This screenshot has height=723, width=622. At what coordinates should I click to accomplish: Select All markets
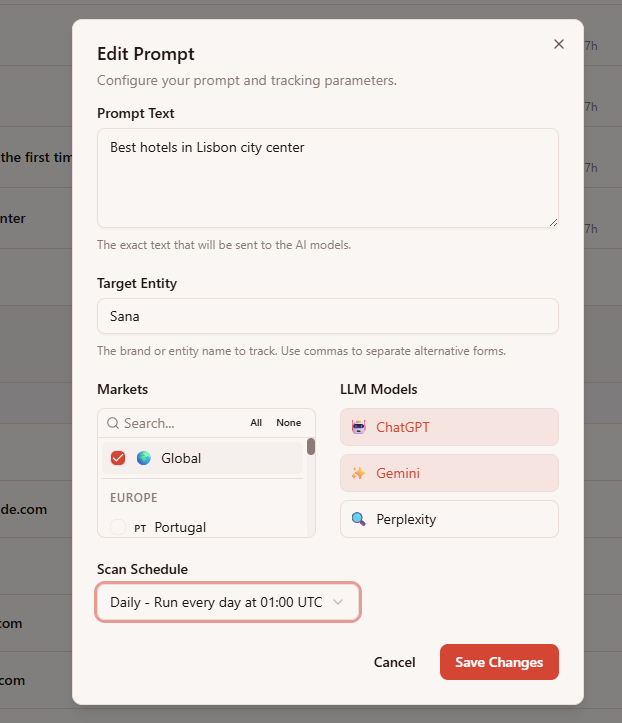coord(256,423)
